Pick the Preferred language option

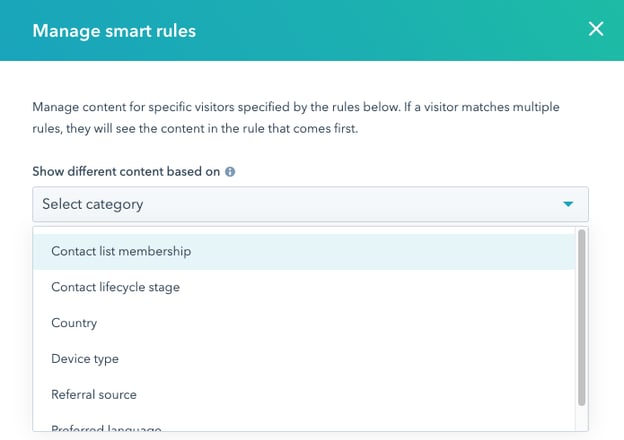click(x=106, y=429)
